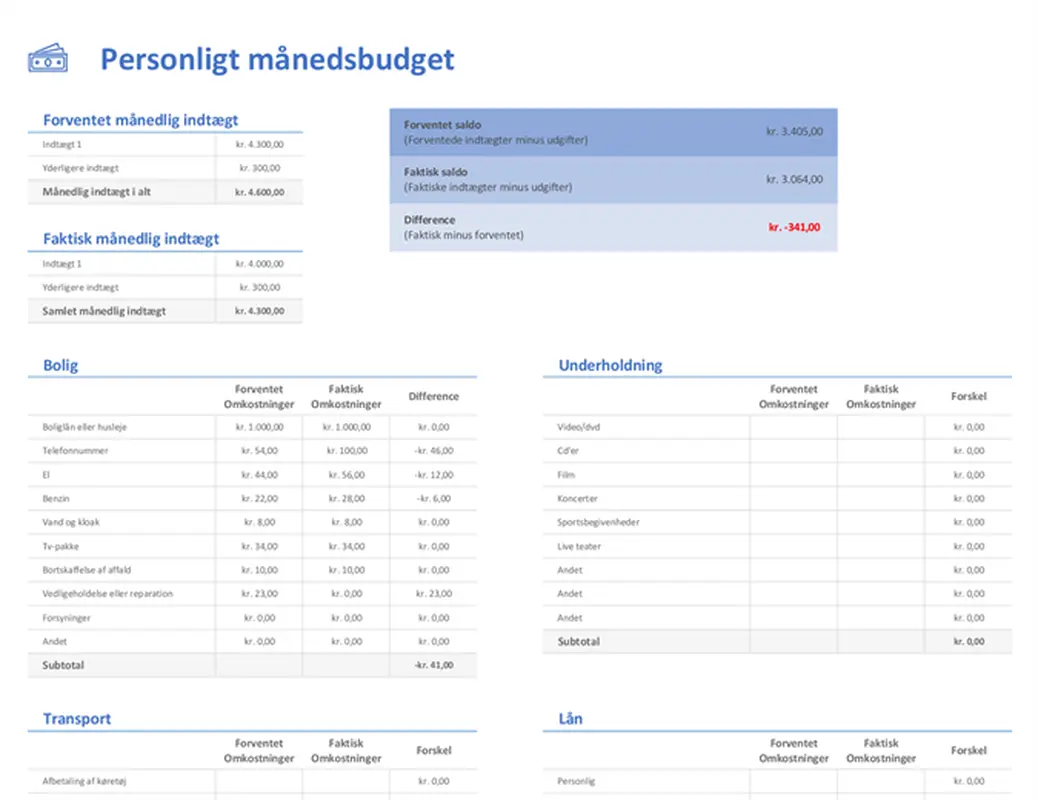The height and width of the screenshot is (800, 1038).
Task: Select the Boliglån eller husleje expected cost cell
Action: point(259,427)
